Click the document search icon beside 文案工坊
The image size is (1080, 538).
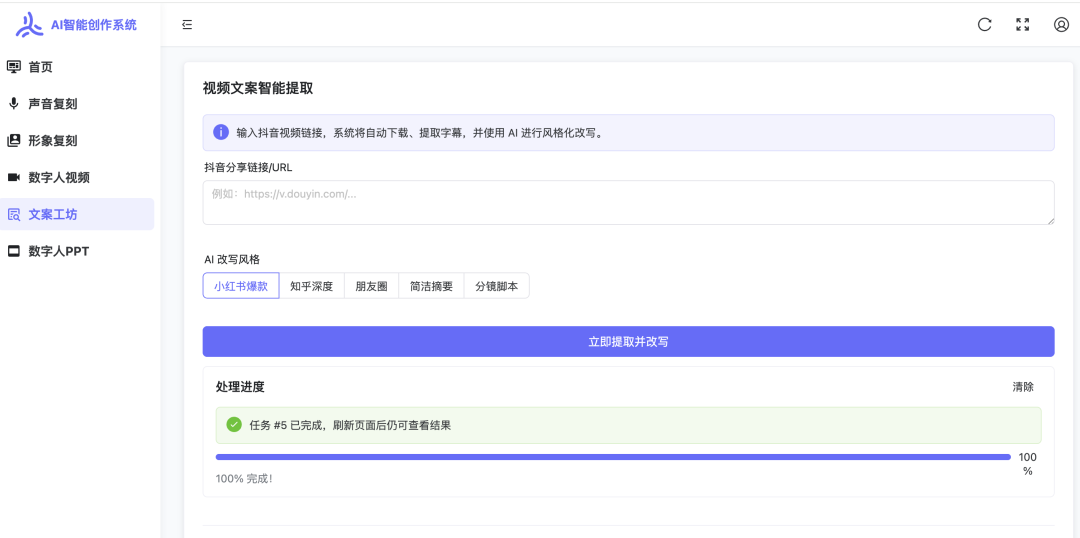click(14, 214)
